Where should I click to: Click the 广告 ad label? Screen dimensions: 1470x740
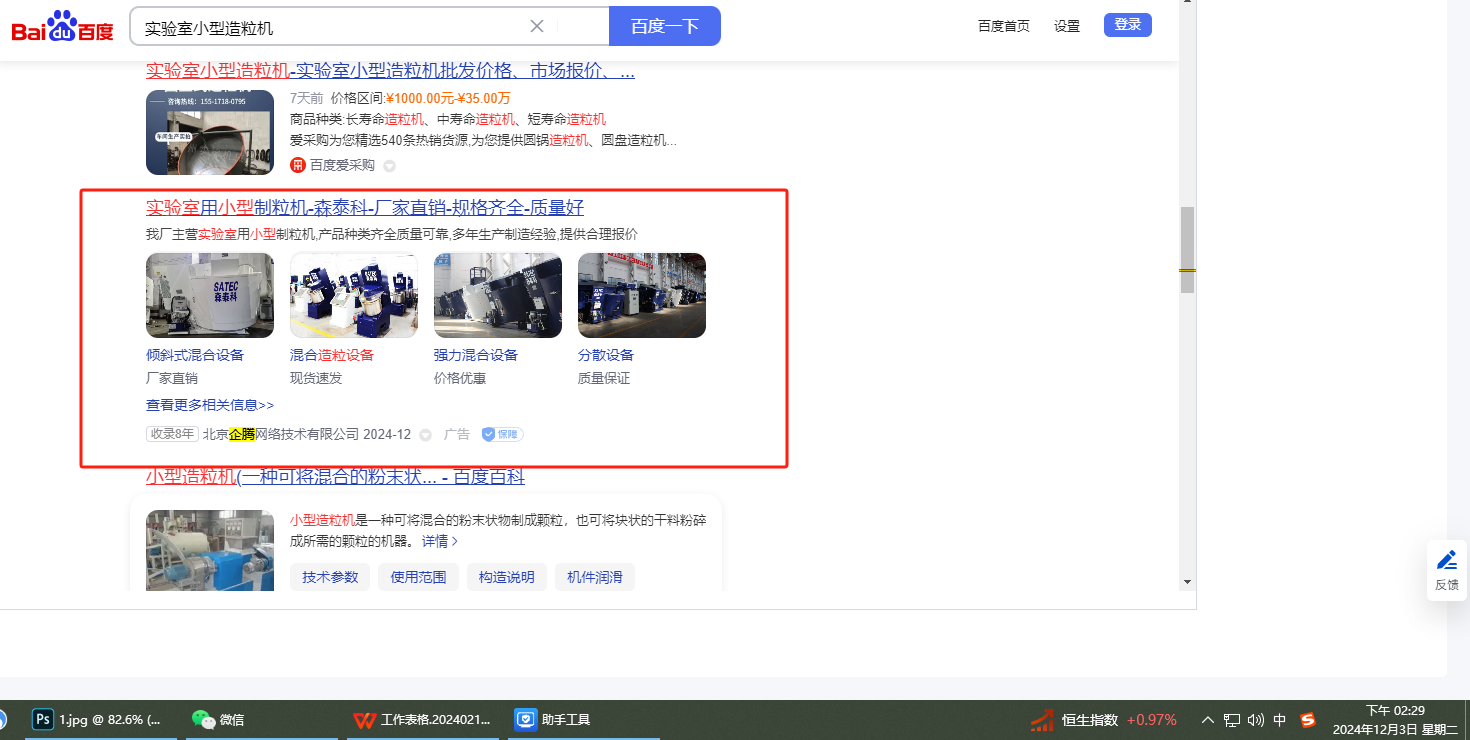(x=457, y=434)
